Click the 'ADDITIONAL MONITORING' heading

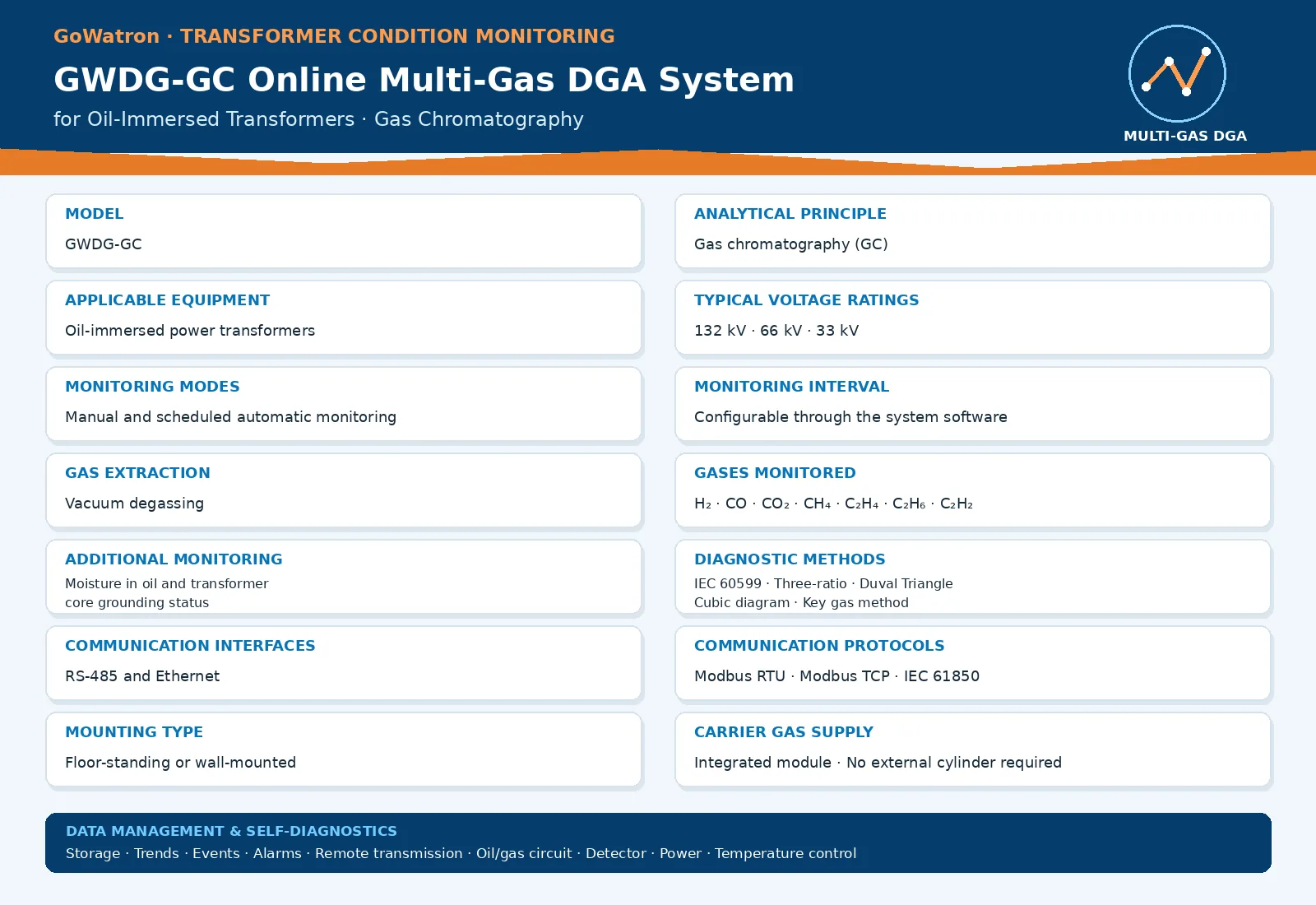pos(174,559)
